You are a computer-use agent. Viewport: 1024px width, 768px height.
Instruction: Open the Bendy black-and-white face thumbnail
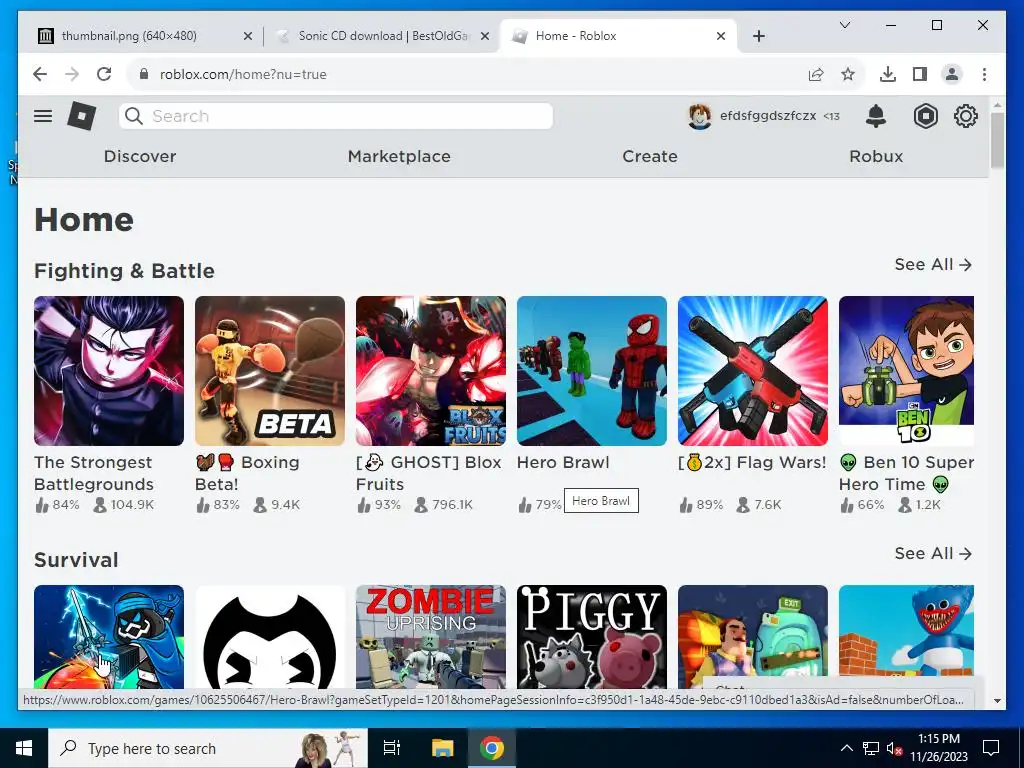click(270, 637)
